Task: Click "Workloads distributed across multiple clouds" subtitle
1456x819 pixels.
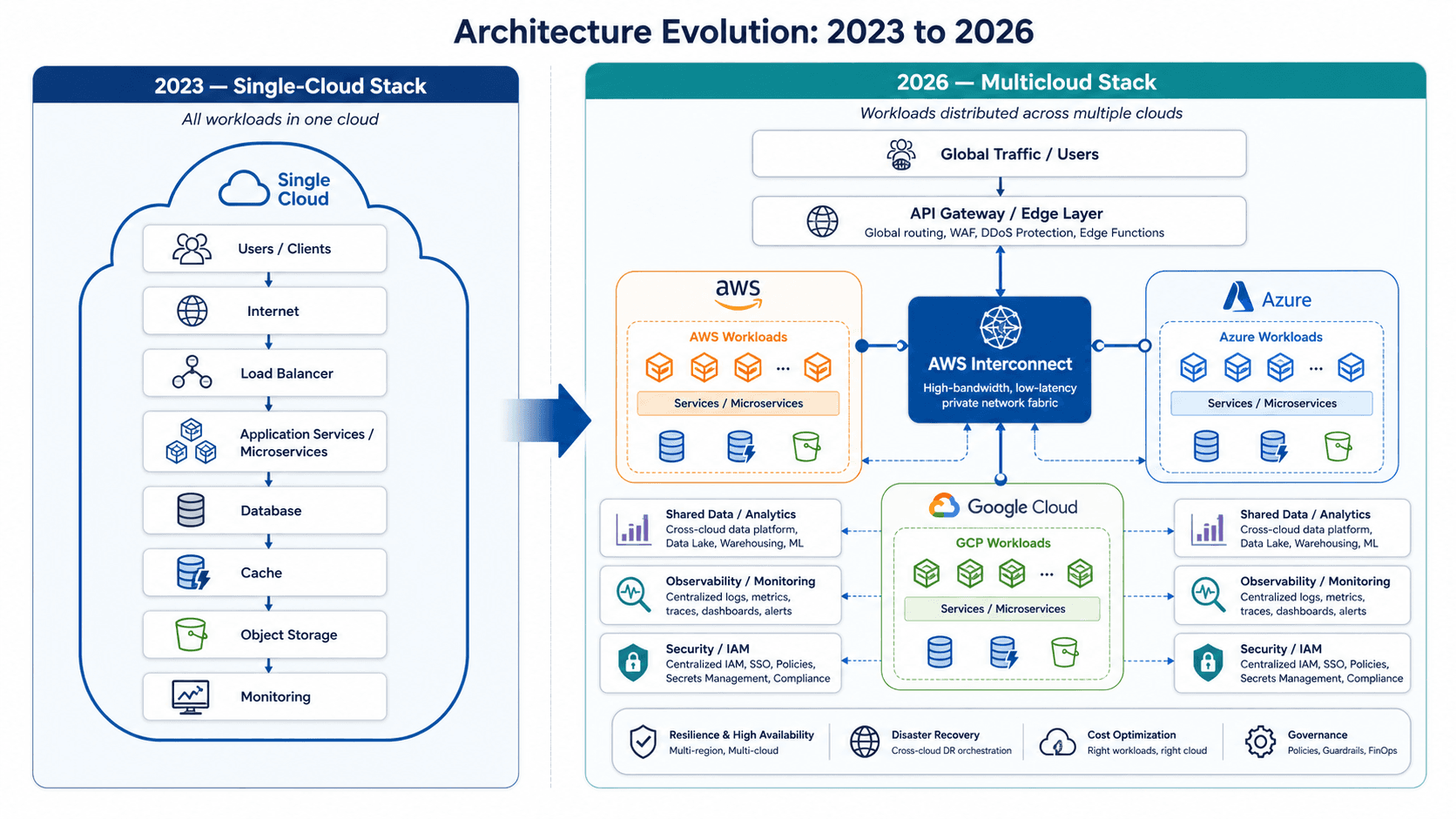Action: (x=1021, y=113)
